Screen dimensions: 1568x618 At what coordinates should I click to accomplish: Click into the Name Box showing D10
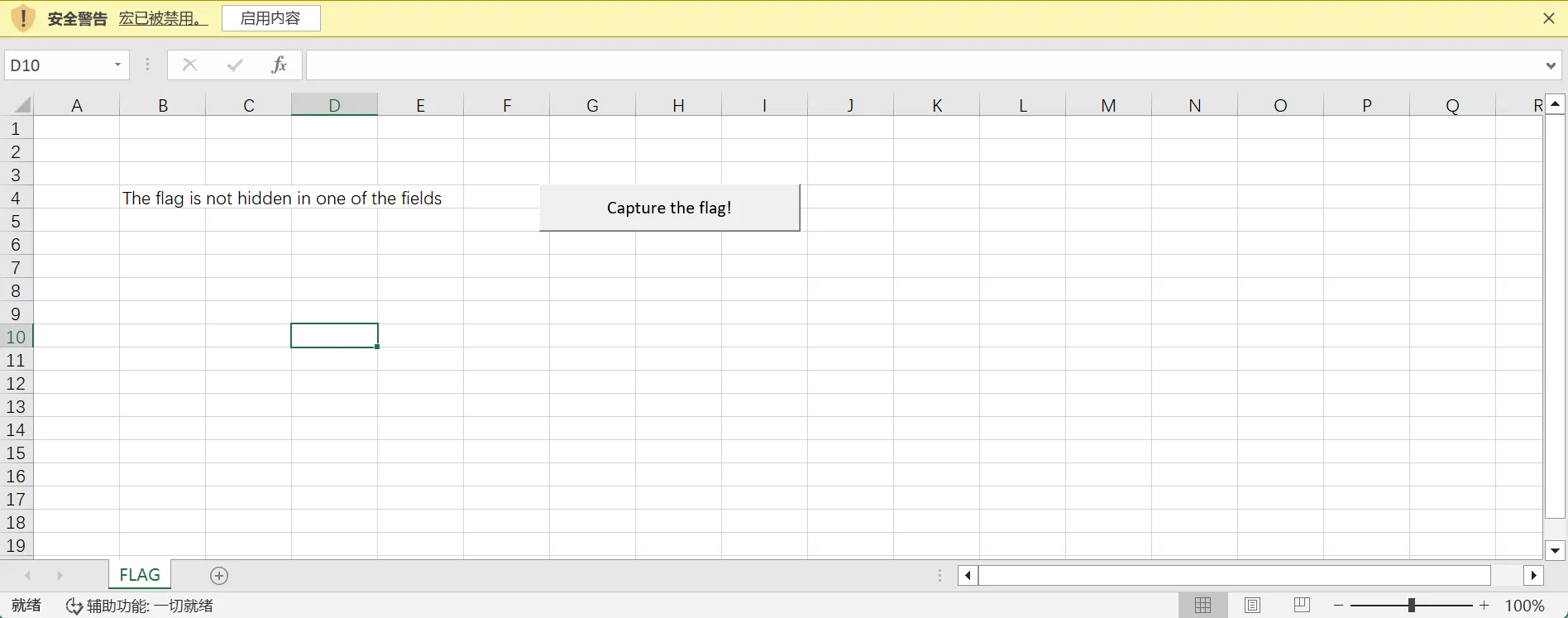point(56,65)
